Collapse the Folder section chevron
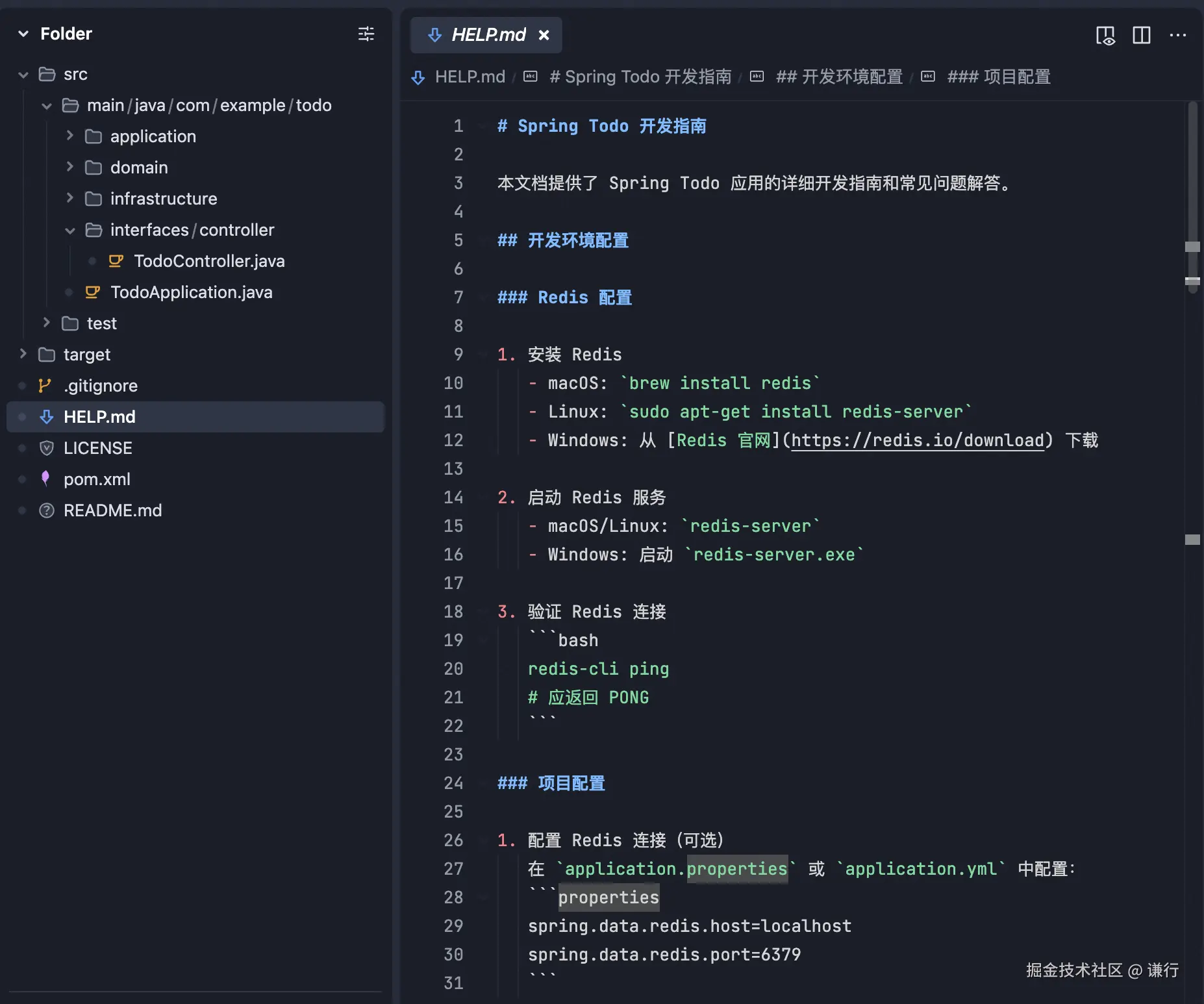This screenshot has height=1004, width=1204. (x=23, y=34)
